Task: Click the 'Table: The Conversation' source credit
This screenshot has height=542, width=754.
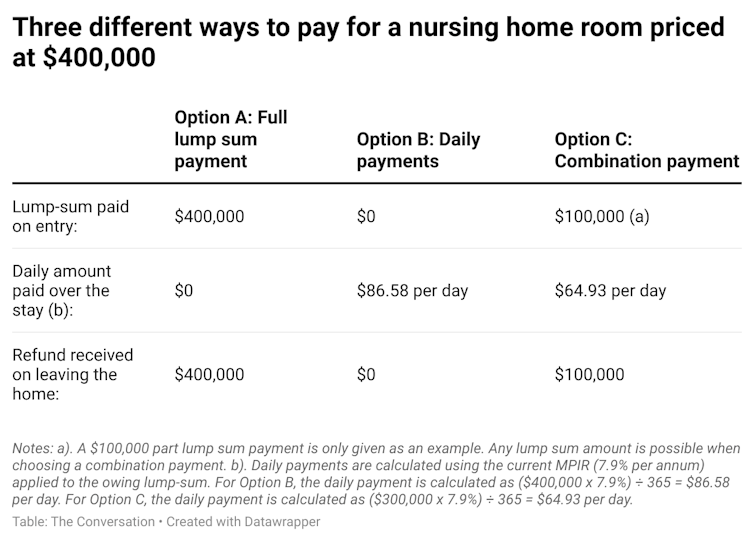Action: [x=84, y=523]
